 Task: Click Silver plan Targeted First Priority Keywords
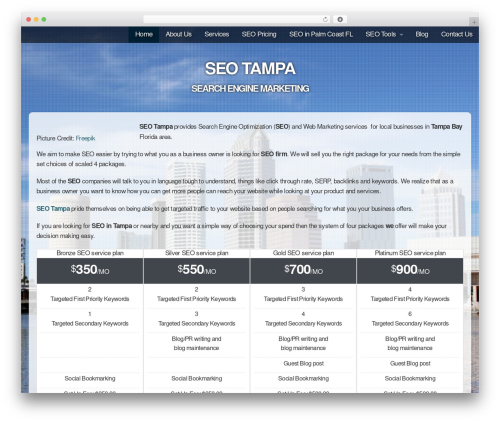click(197, 299)
